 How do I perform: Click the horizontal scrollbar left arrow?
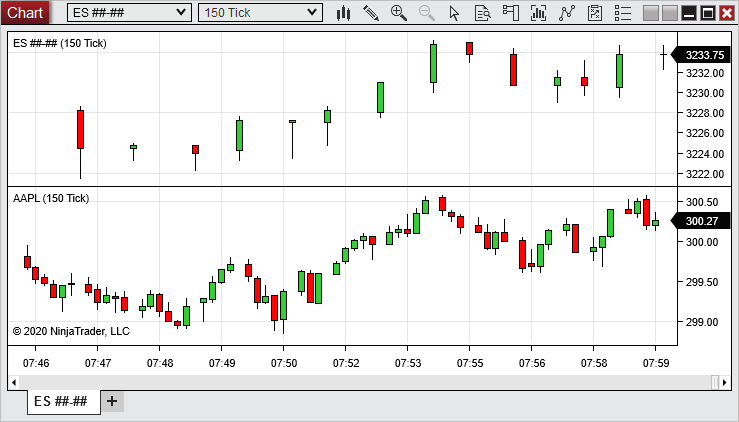[x=14, y=382]
